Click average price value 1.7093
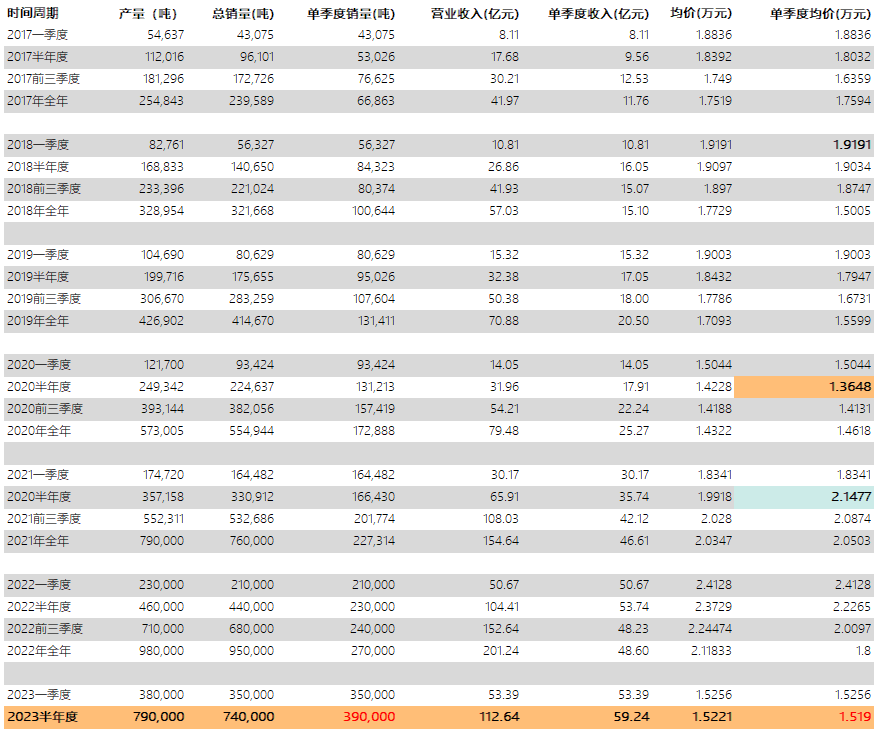Viewport: 877px width, 732px height. tap(714, 321)
